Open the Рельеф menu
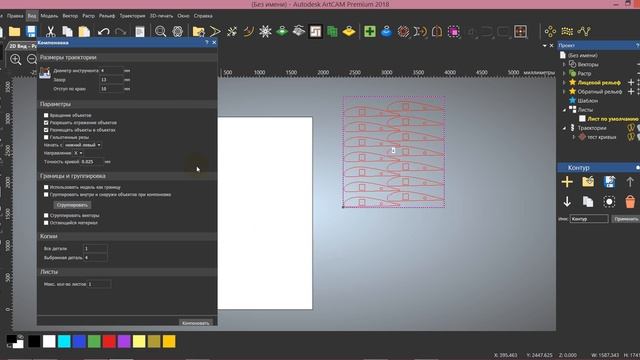The height and width of the screenshot is (360, 640). click(107, 16)
